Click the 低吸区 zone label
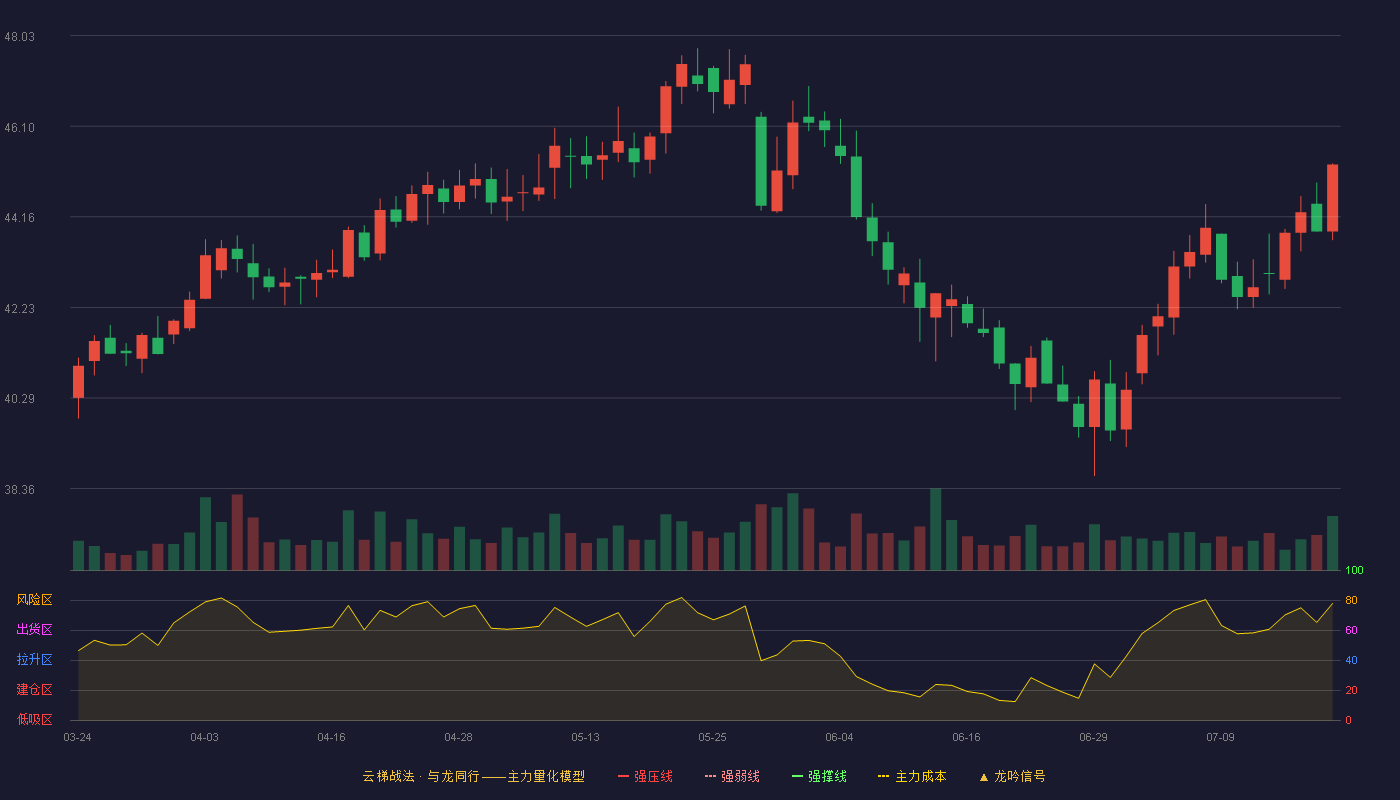This screenshot has height=800, width=1400. pos(34,719)
